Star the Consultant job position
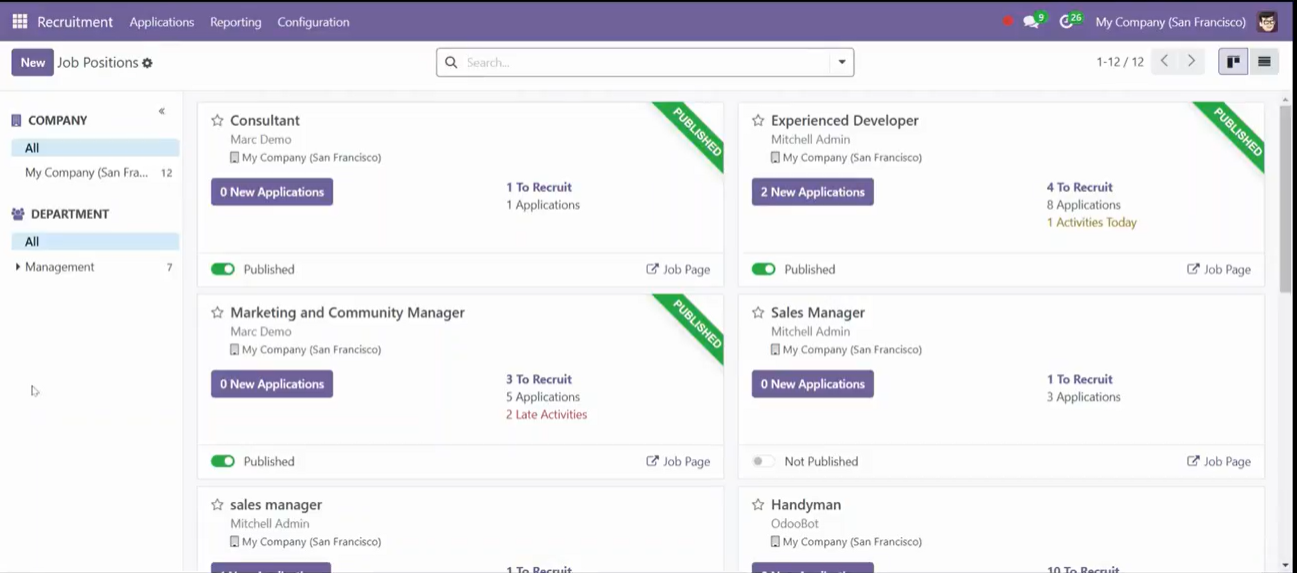This screenshot has height=573, width=1297. pyautogui.click(x=217, y=120)
